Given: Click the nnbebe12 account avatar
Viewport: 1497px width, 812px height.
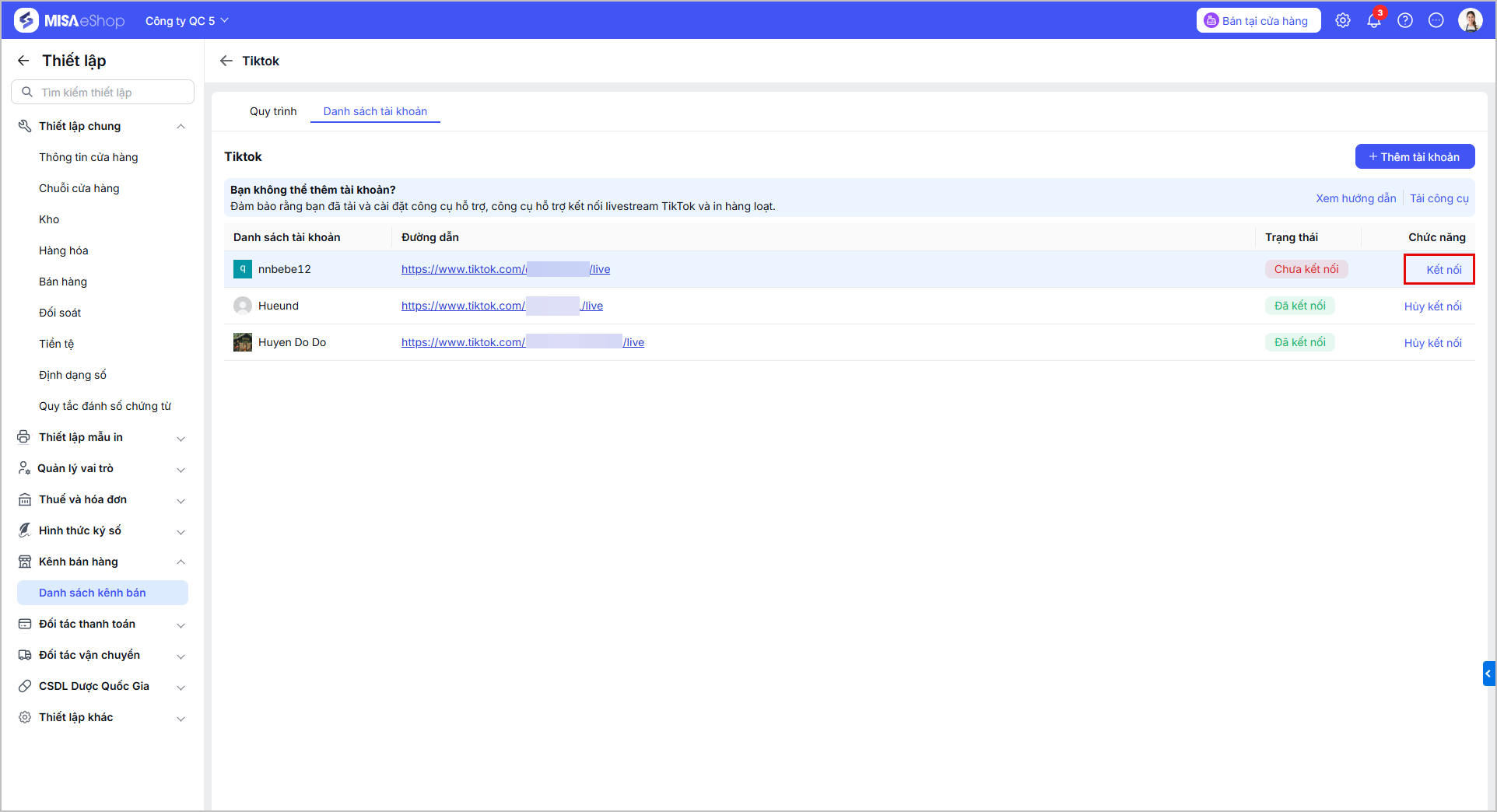Looking at the screenshot, I should 243,269.
